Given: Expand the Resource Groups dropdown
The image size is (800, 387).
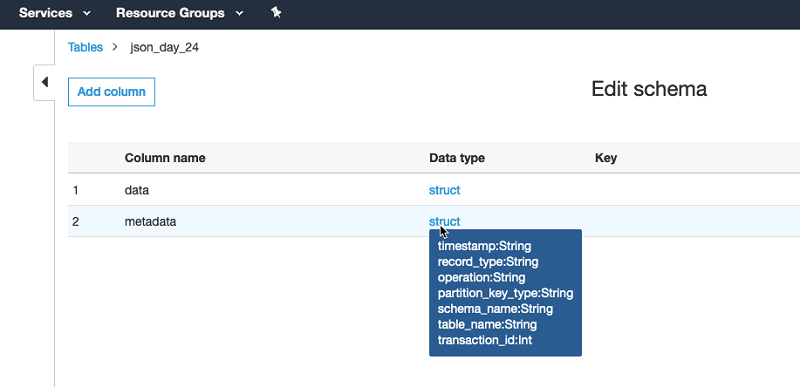Looking at the screenshot, I should pyautogui.click(x=180, y=13).
